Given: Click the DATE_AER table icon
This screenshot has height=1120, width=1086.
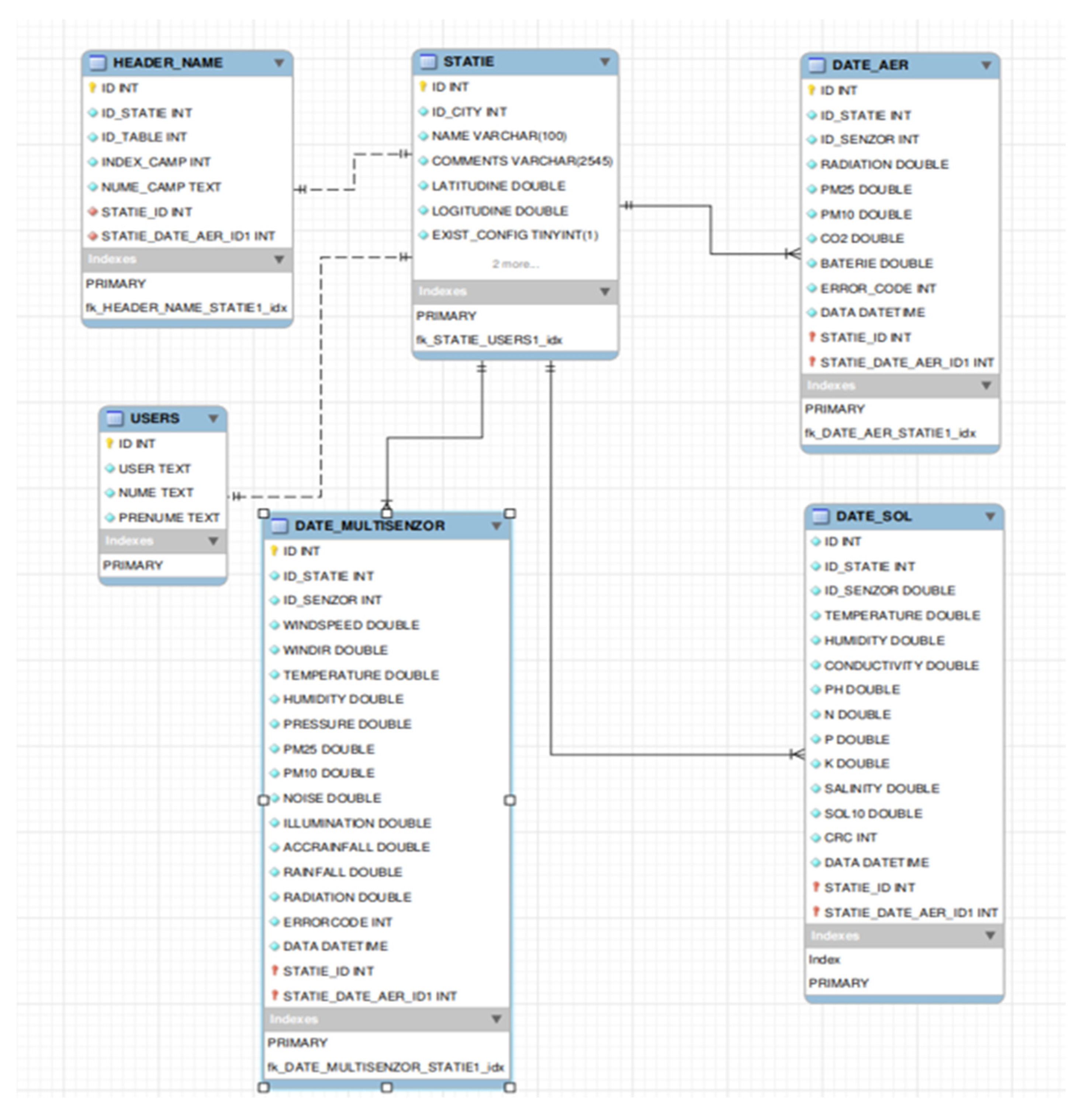Looking at the screenshot, I should 817,65.
